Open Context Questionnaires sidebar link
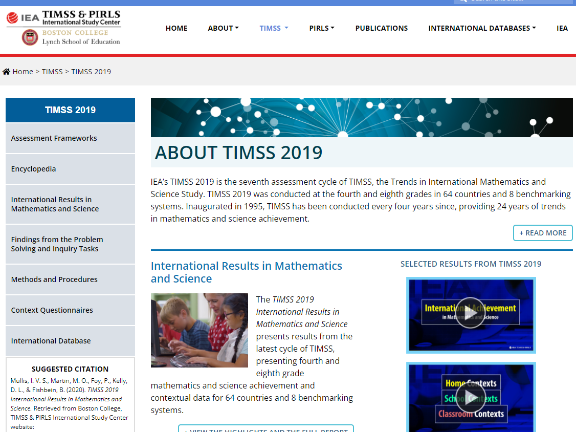Viewport: 576px width, 432px height. click(70, 310)
